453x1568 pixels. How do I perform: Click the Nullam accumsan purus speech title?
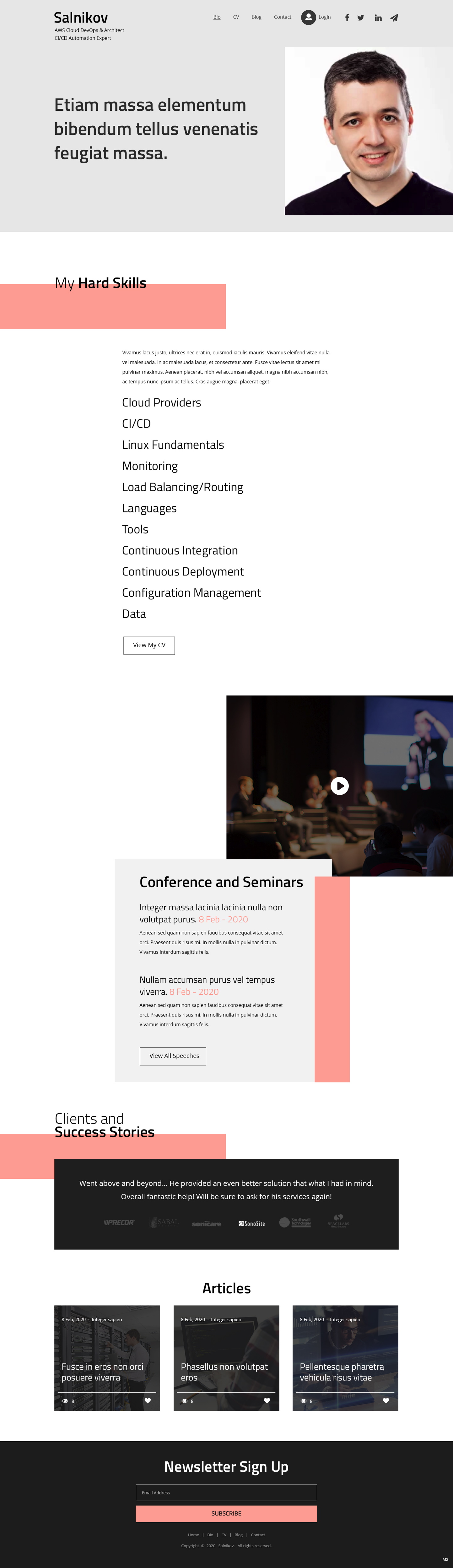point(207,985)
